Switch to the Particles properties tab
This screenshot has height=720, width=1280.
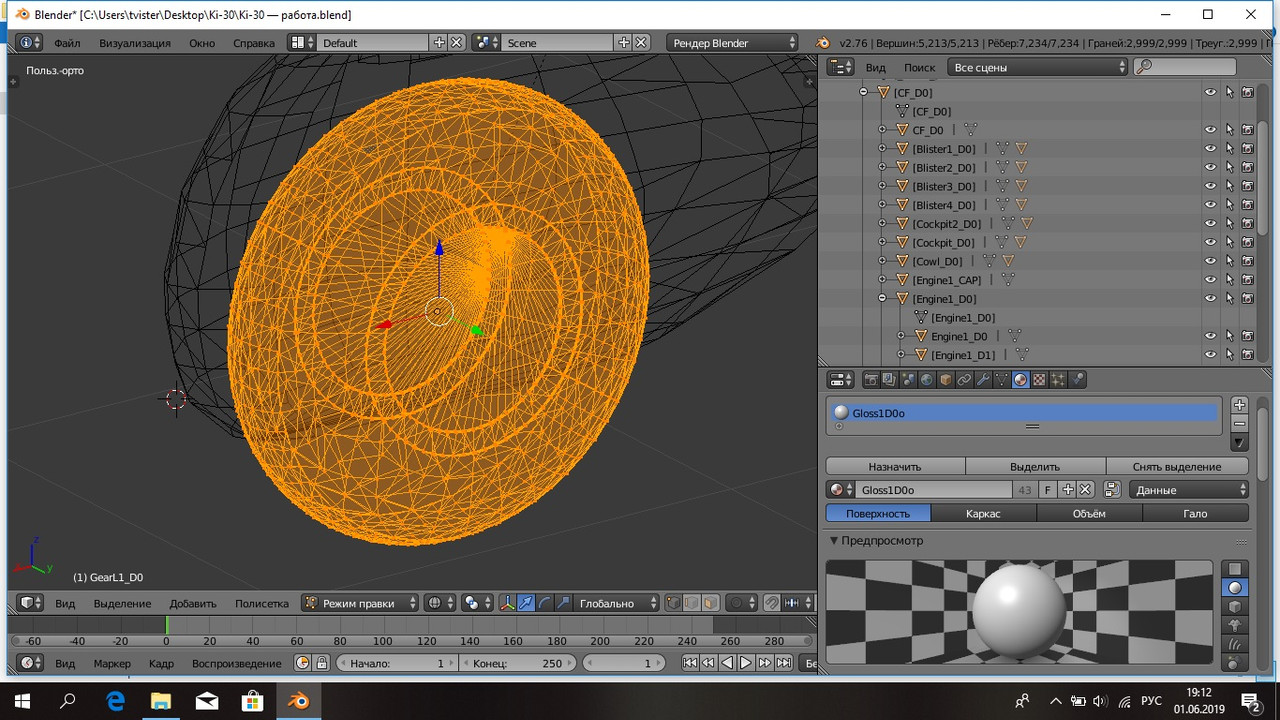tap(1058, 380)
